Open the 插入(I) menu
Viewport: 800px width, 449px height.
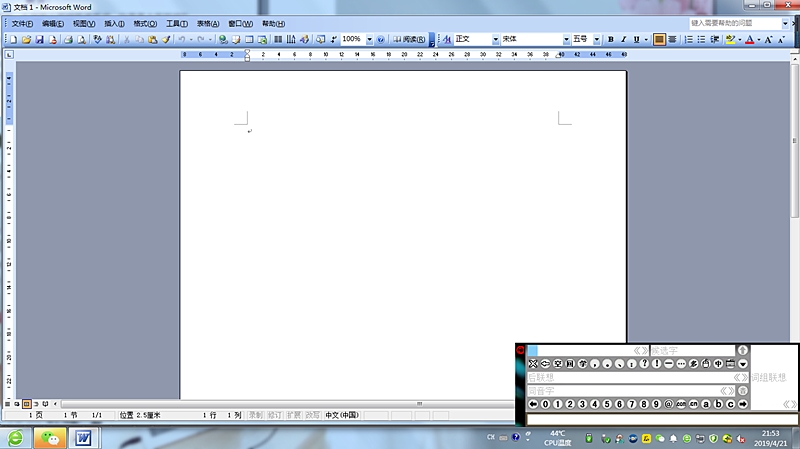tap(116, 23)
